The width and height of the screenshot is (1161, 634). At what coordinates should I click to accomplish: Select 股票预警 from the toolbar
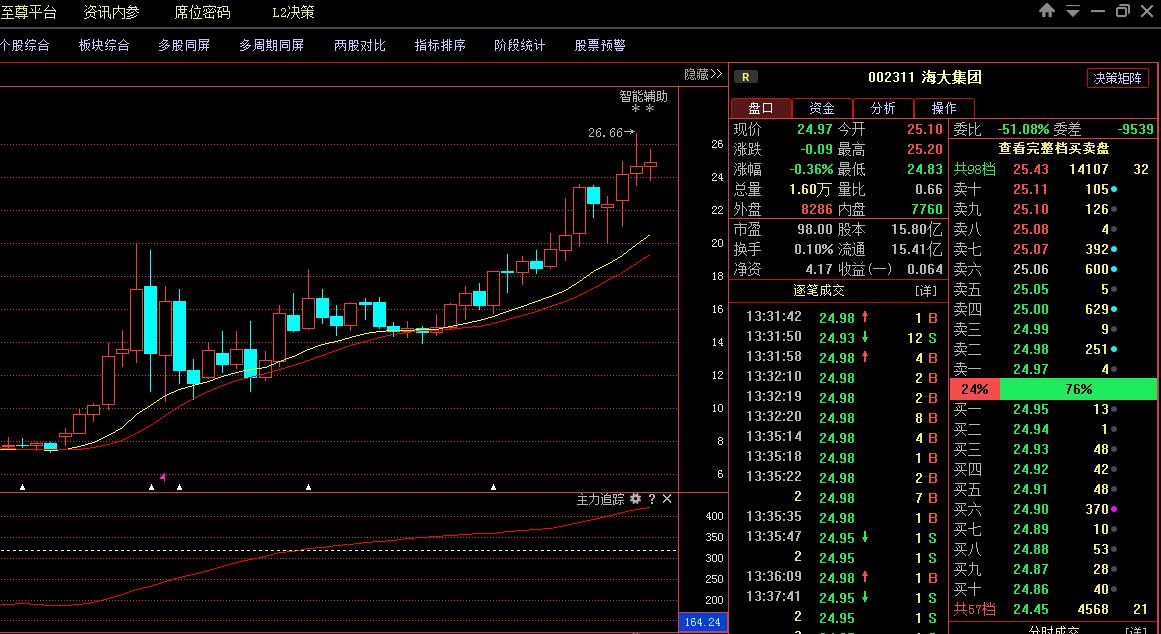[599, 45]
